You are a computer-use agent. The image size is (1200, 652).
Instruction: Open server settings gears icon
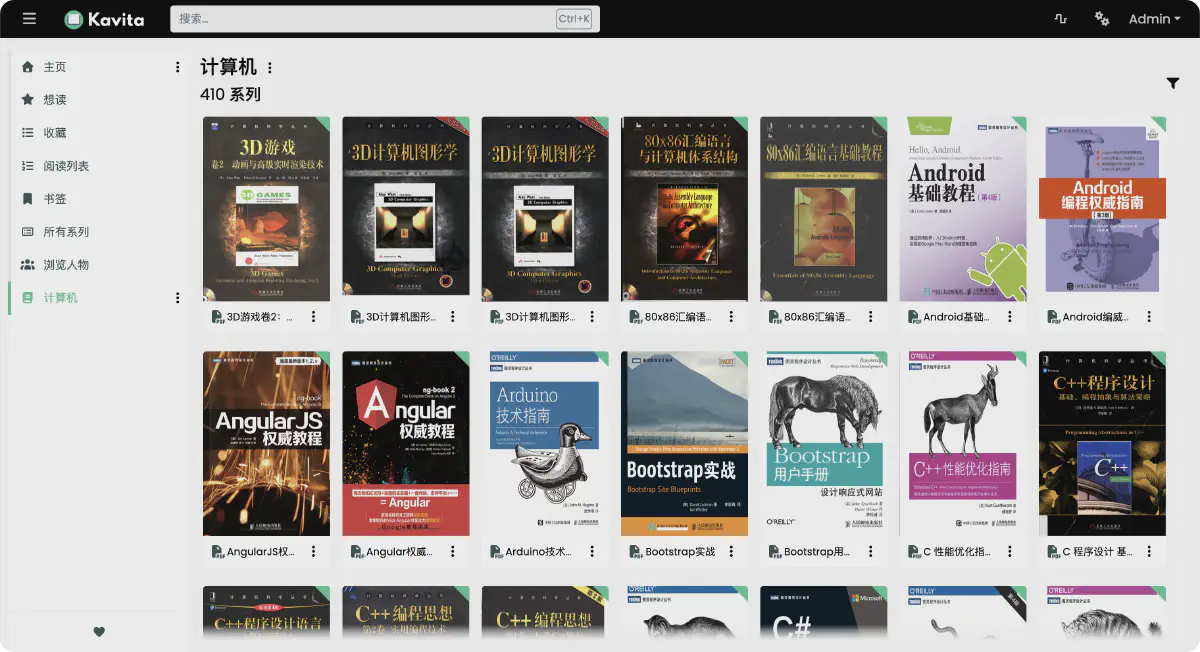click(x=1102, y=19)
